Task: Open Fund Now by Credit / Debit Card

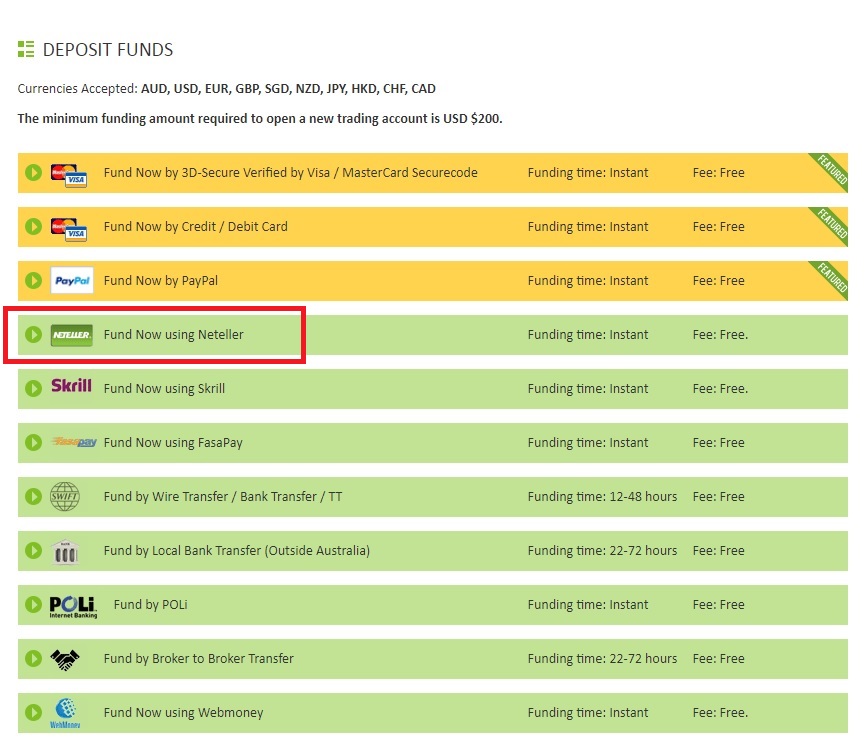Action: click(x=196, y=227)
